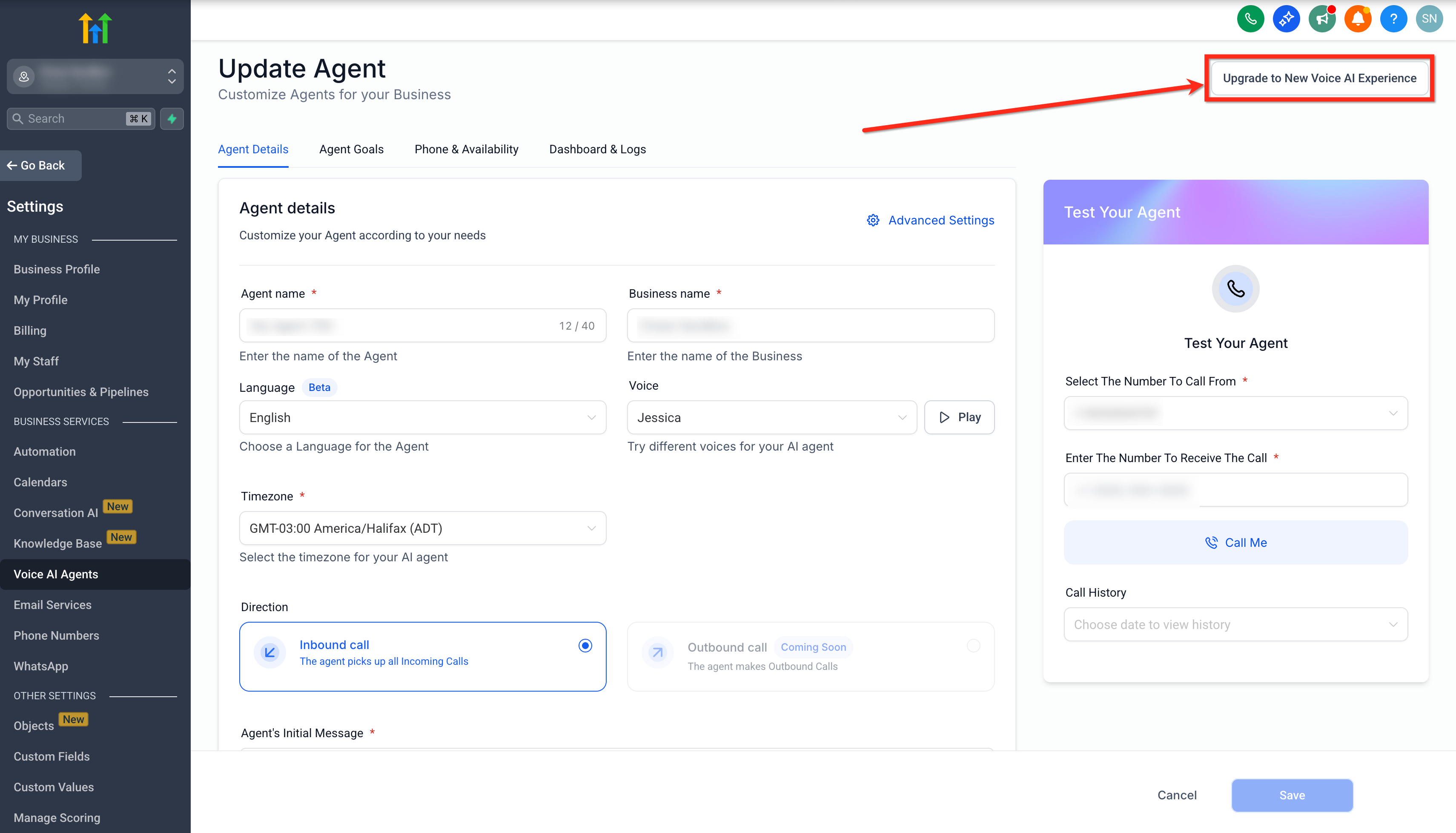Expand the Call History date dropdown
The width and height of the screenshot is (1456, 833).
point(1235,624)
